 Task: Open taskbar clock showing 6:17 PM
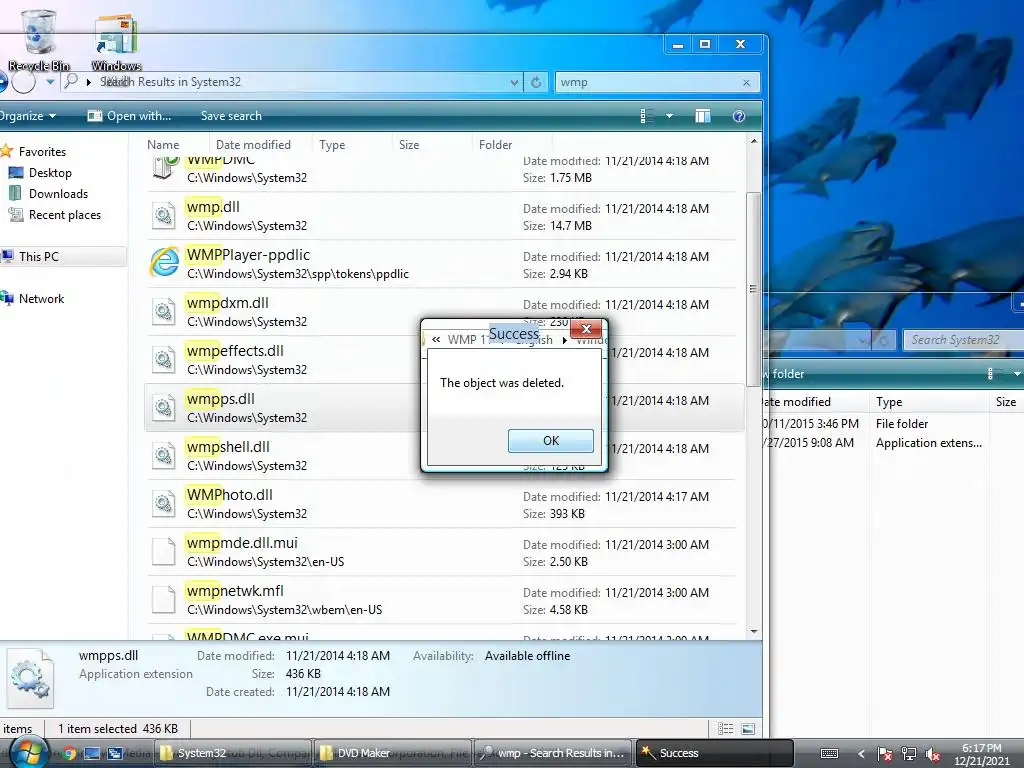tap(982, 754)
